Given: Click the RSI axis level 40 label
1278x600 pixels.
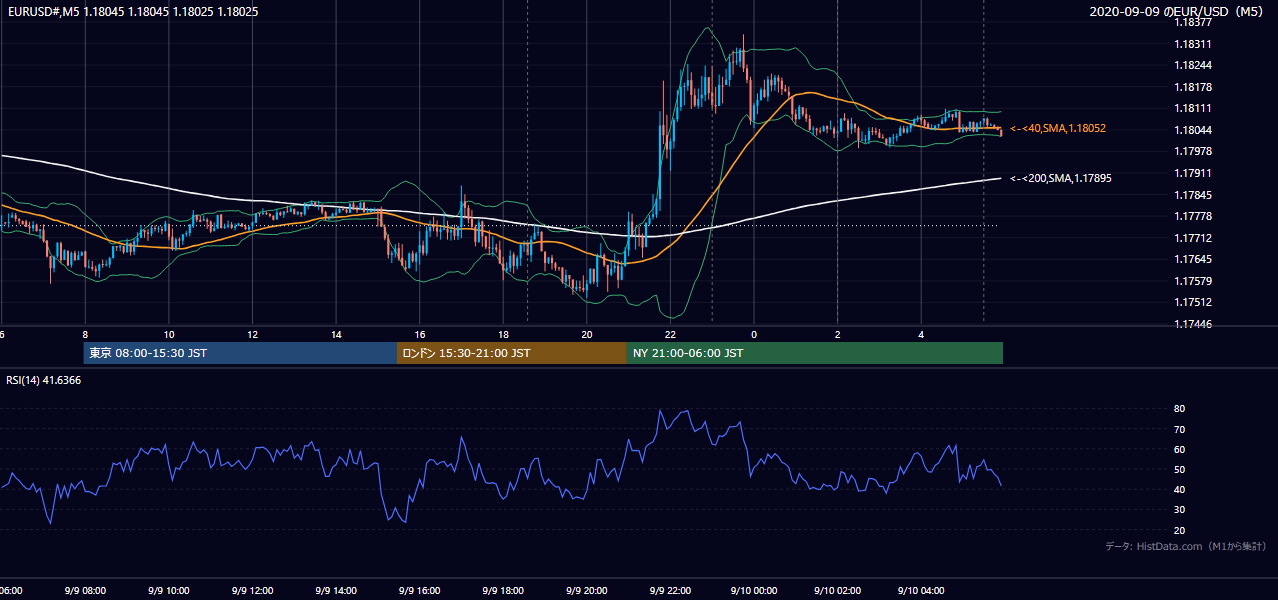Looking at the screenshot, I should click(1179, 489).
